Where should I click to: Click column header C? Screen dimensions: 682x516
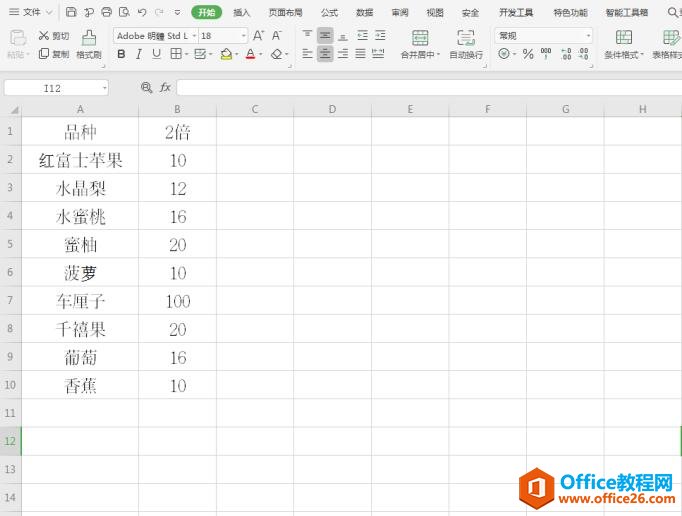click(x=255, y=109)
